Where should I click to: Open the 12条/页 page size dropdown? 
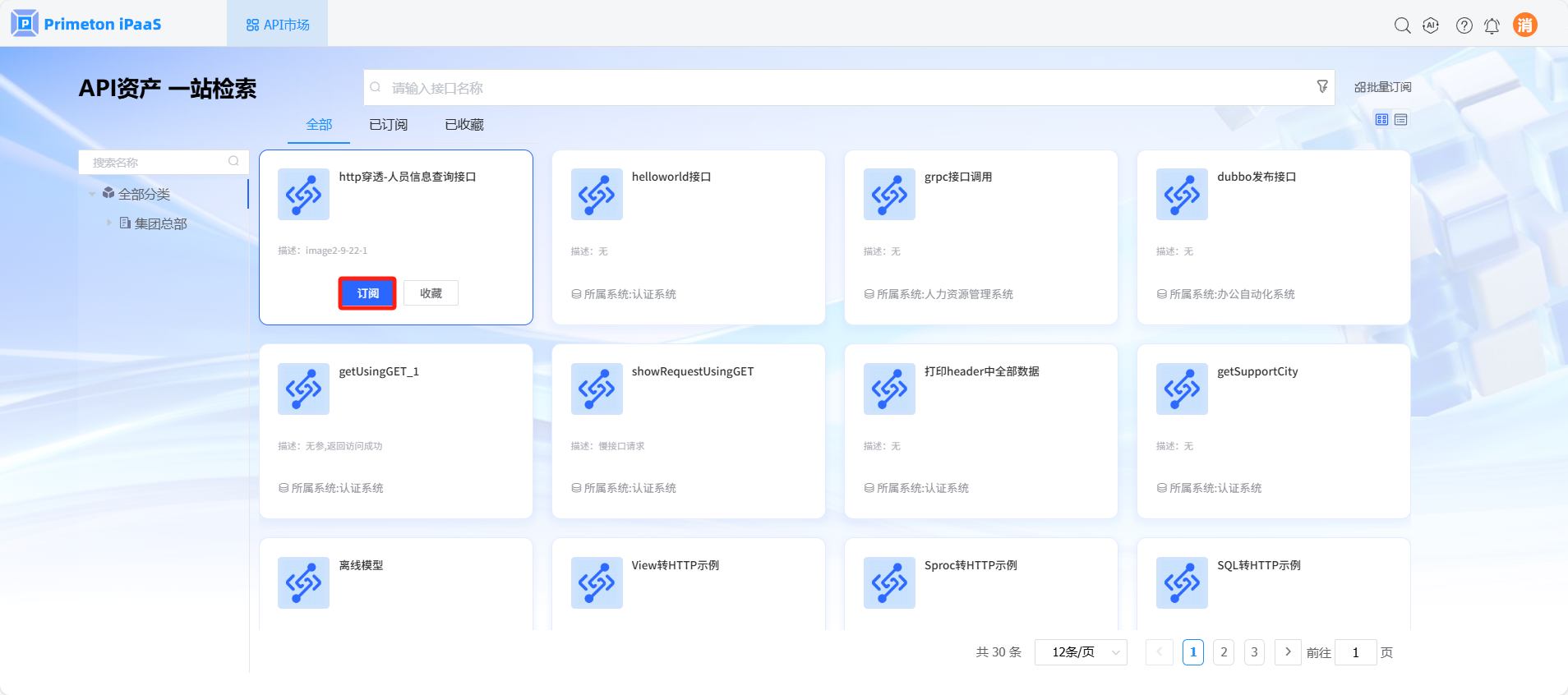click(1081, 652)
